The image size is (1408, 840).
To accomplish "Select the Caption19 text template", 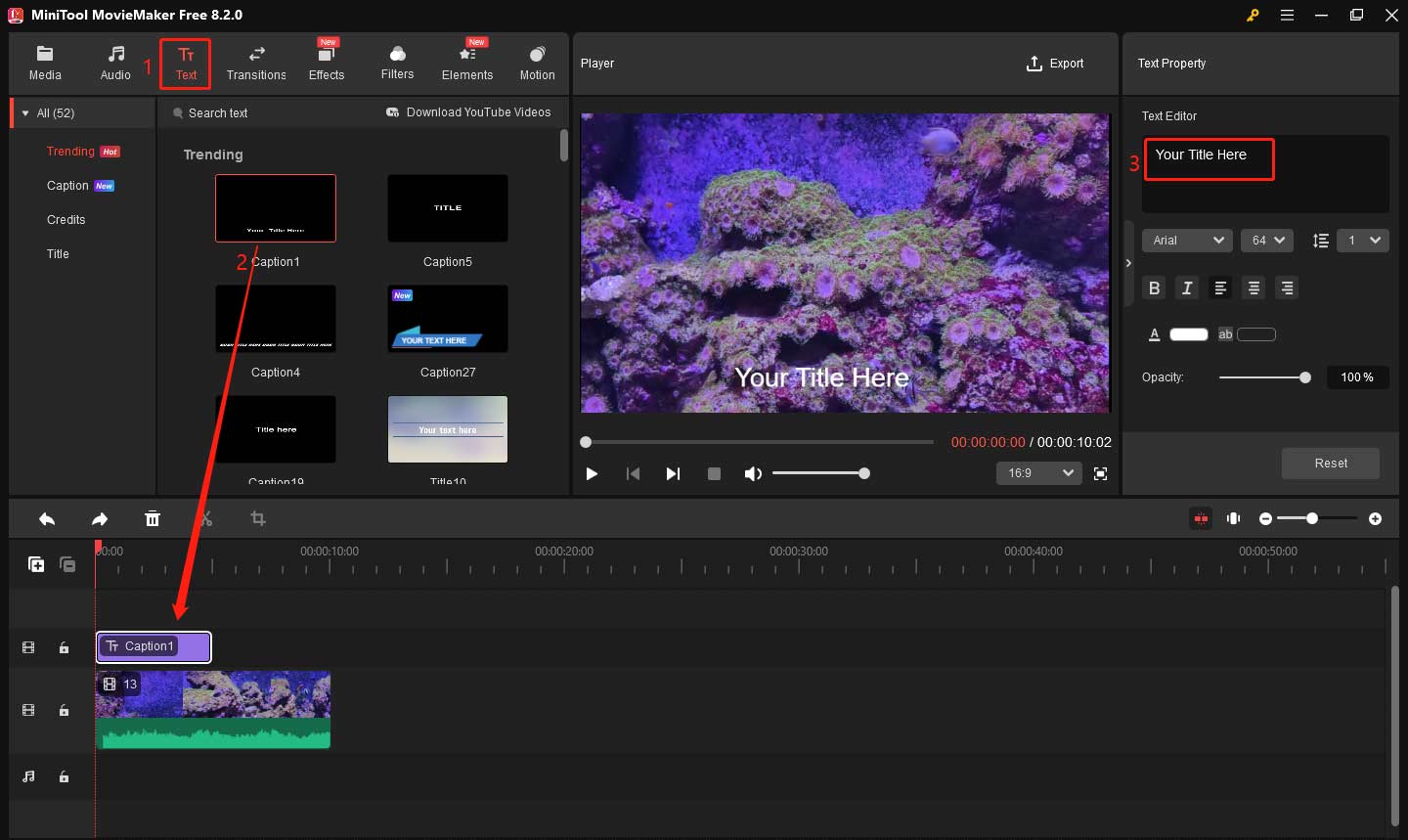I will 276,429.
